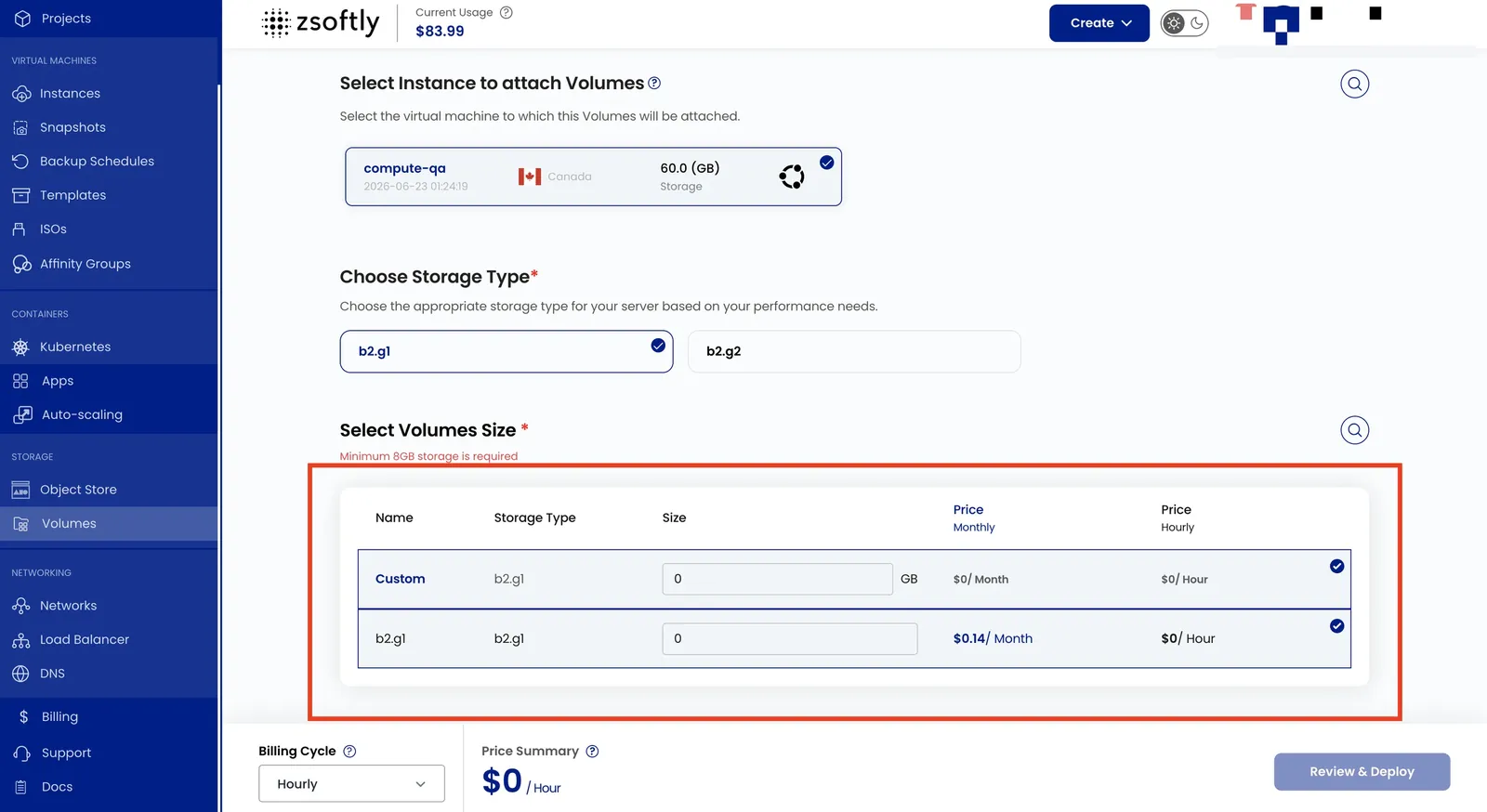
Task: Click the Canada flag icon
Action: 530,177
